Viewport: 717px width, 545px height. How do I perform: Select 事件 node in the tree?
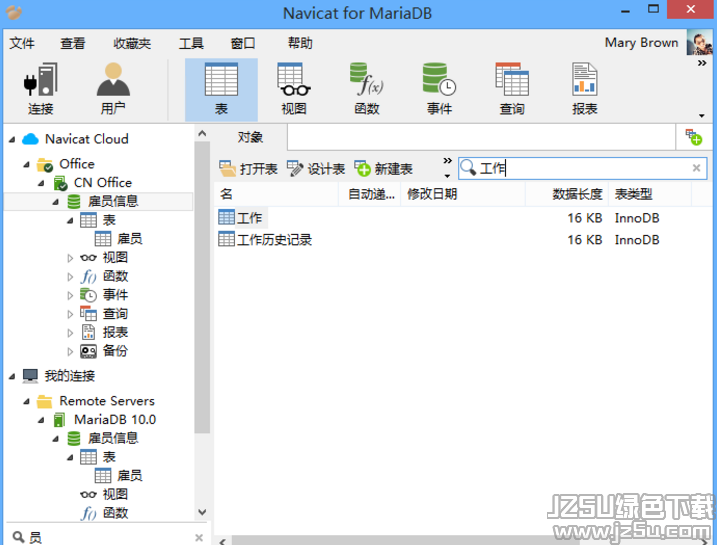115,295
